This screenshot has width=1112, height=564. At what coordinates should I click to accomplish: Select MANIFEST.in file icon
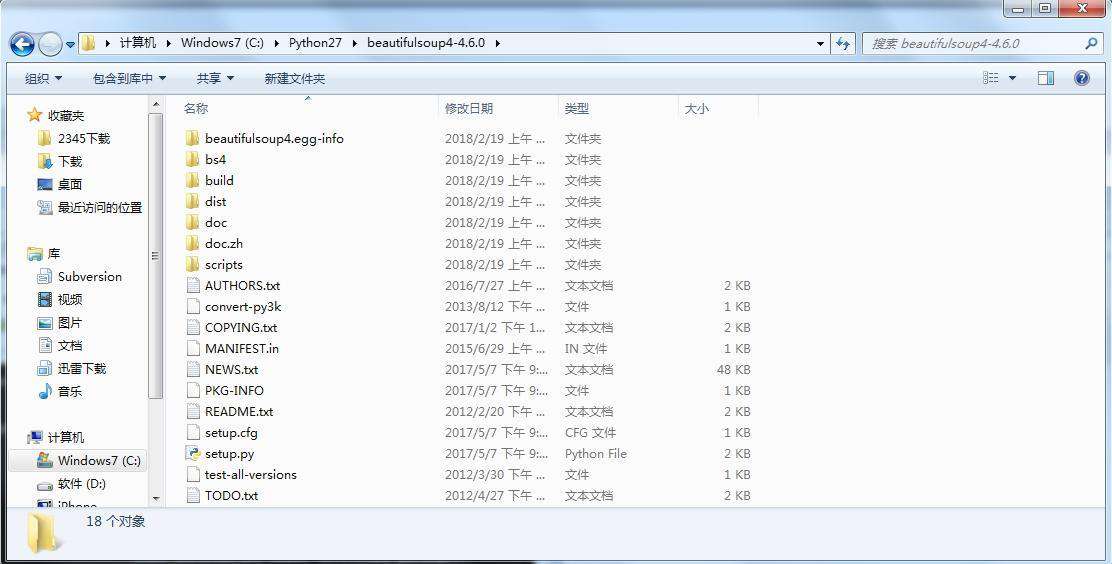[193, 348]
